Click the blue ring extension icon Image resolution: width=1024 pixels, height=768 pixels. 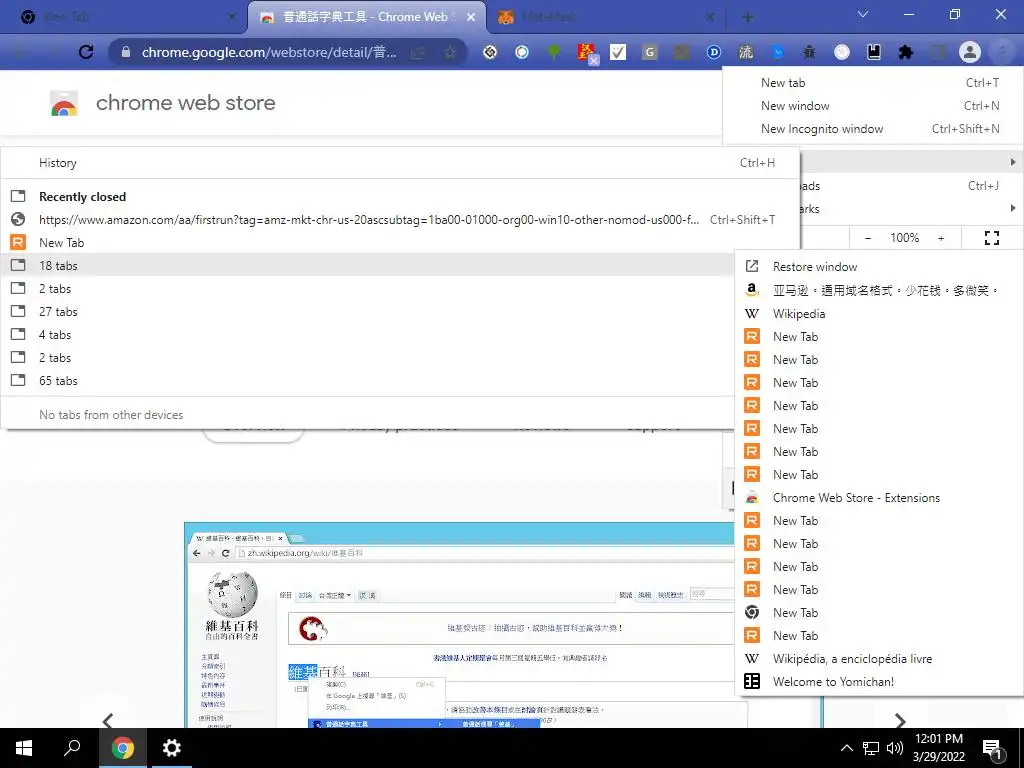[x=522, y=52]
